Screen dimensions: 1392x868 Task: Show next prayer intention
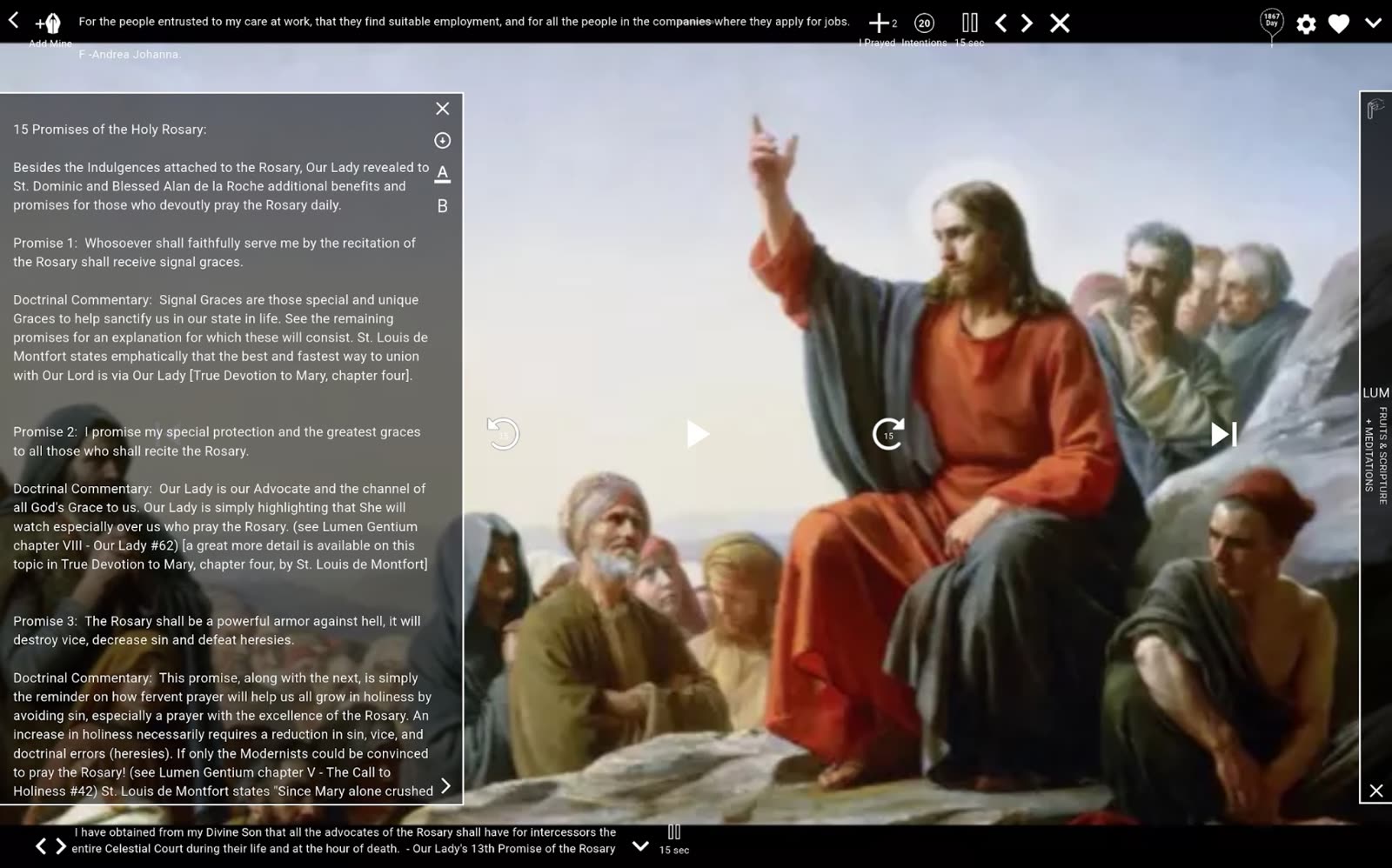coord(1027,23)
